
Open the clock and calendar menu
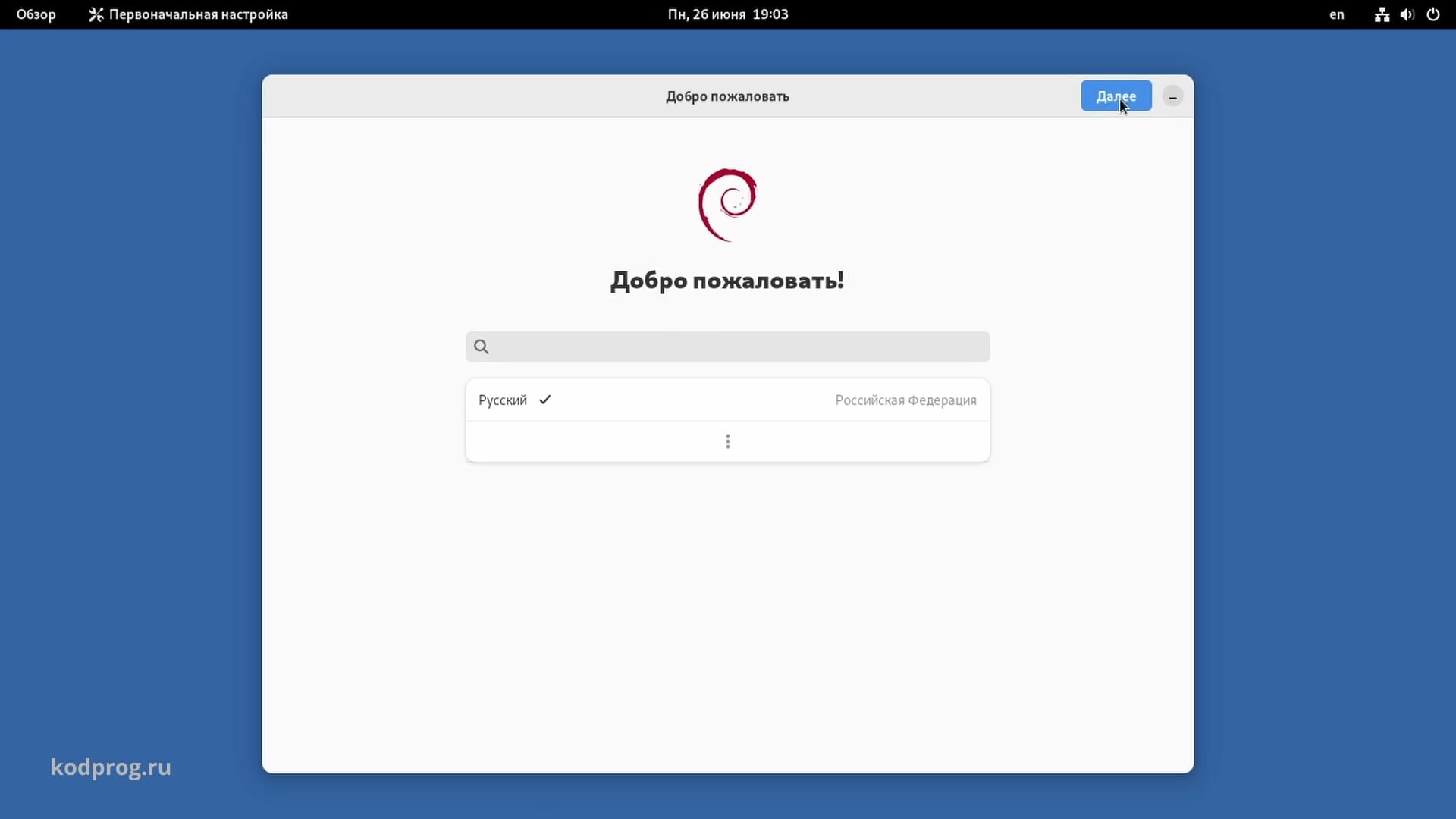(x=728, y=14)
